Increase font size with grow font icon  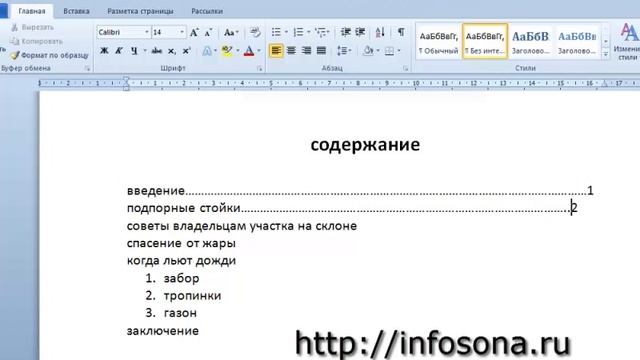pos(194,32)
